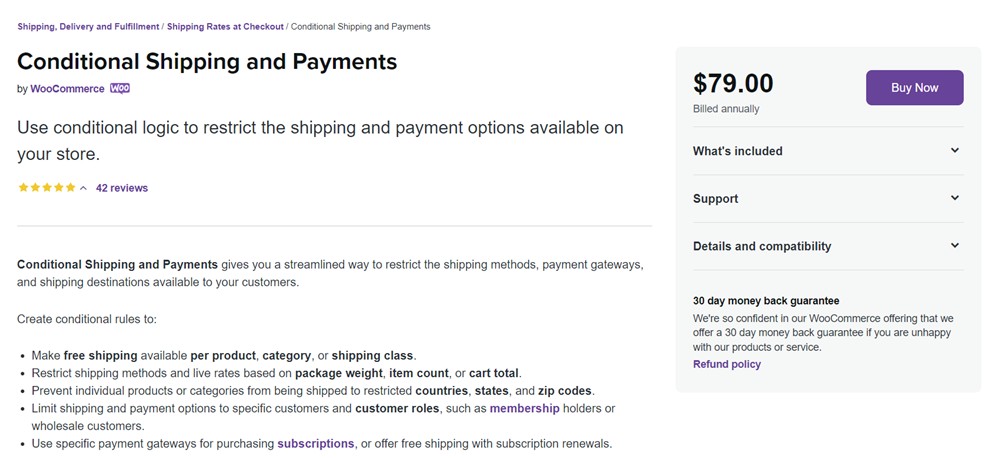Follow the subscriptions link in list
This screenshot has width=1000, height=458.
click(x=316, y=443)
